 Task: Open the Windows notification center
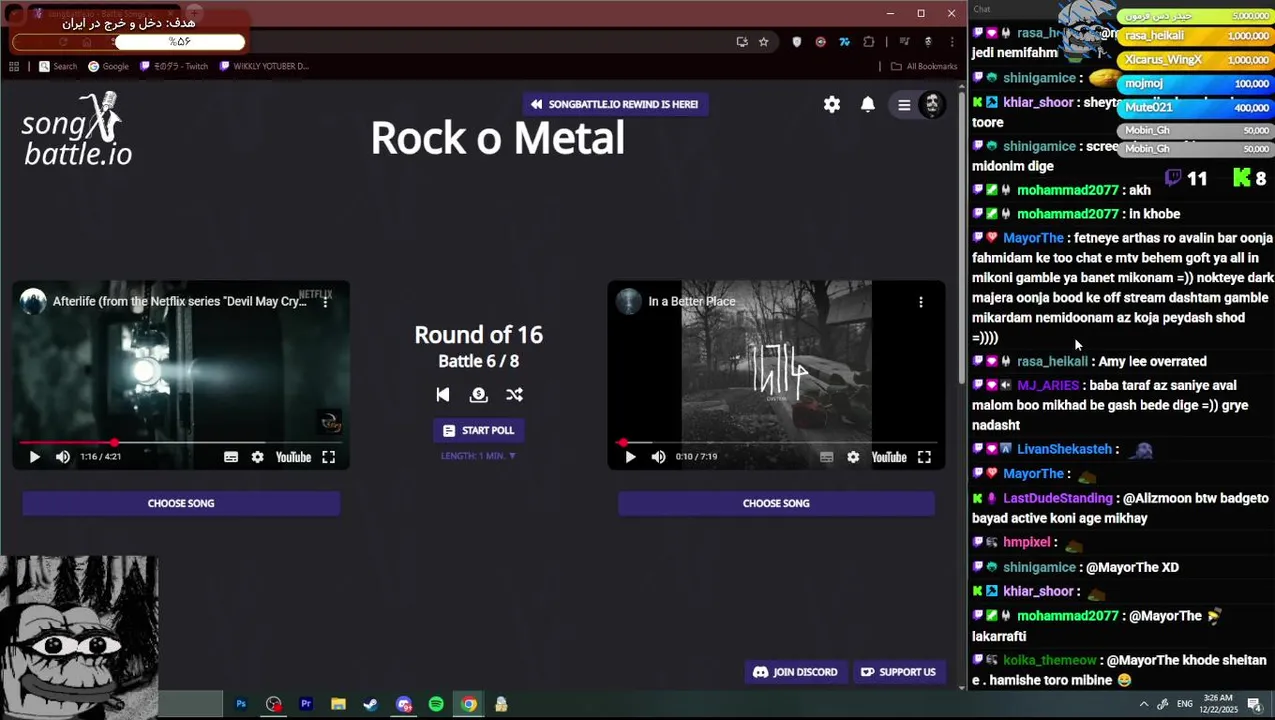(x=1254, y=704)
